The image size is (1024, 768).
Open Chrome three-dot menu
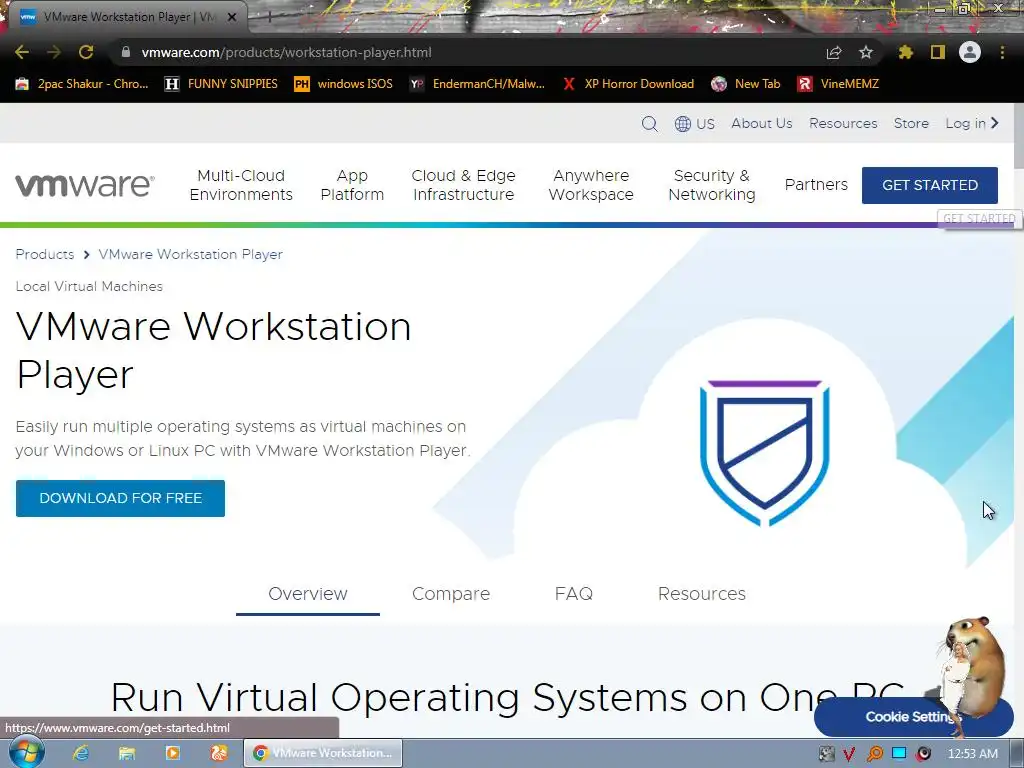click(x=1002, y=52)
